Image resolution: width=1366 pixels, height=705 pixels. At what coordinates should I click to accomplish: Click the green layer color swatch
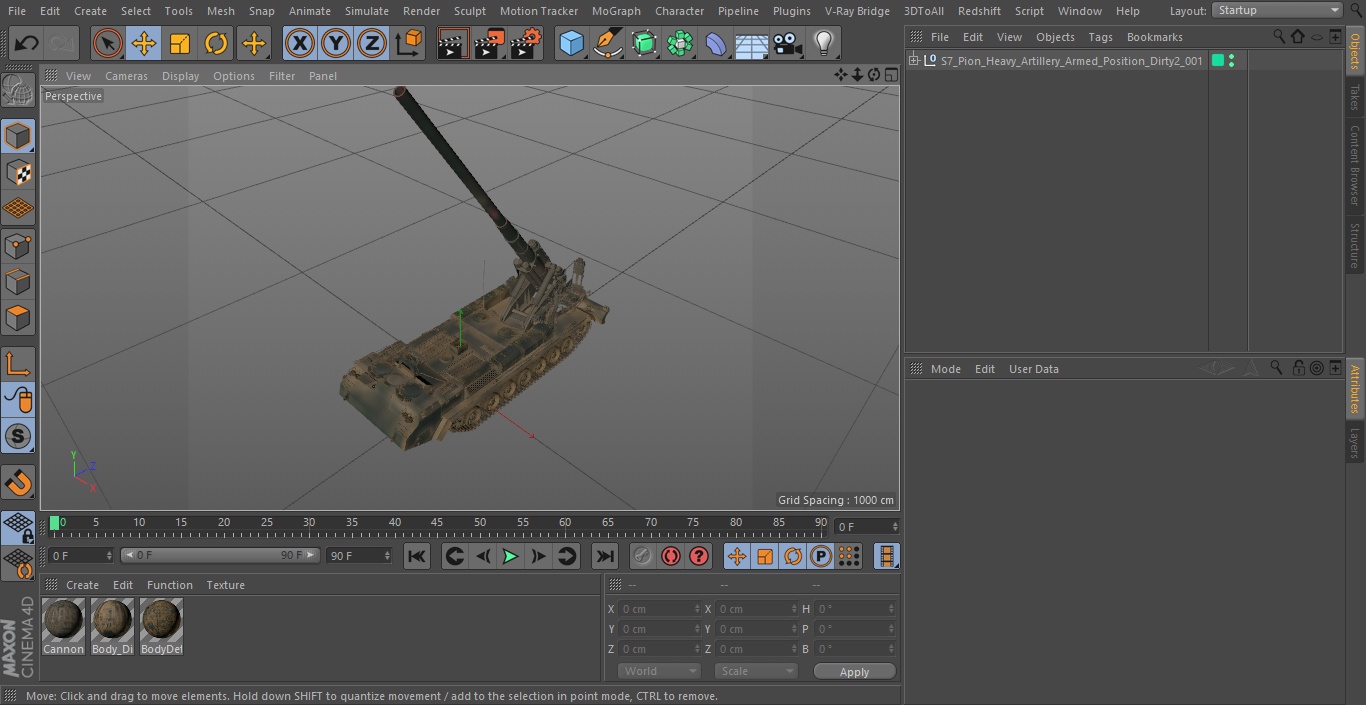click(x=1218, y=61)
